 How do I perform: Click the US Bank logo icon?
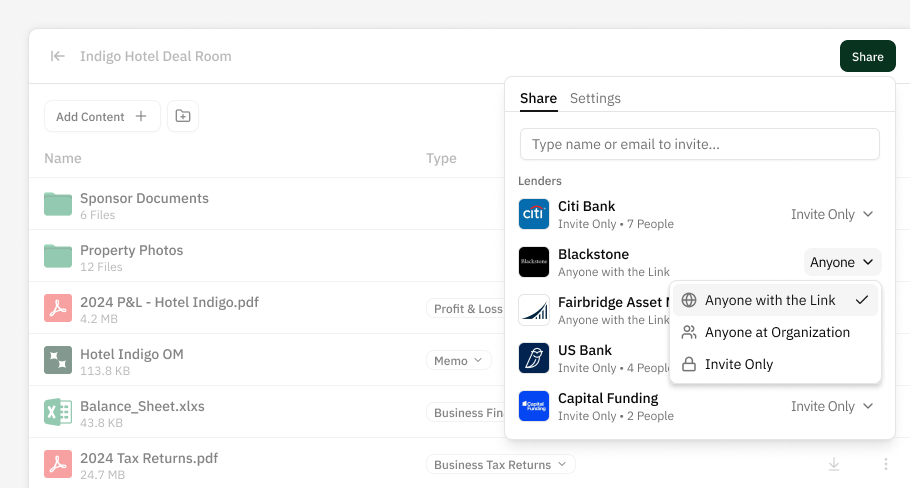[534, 358]
